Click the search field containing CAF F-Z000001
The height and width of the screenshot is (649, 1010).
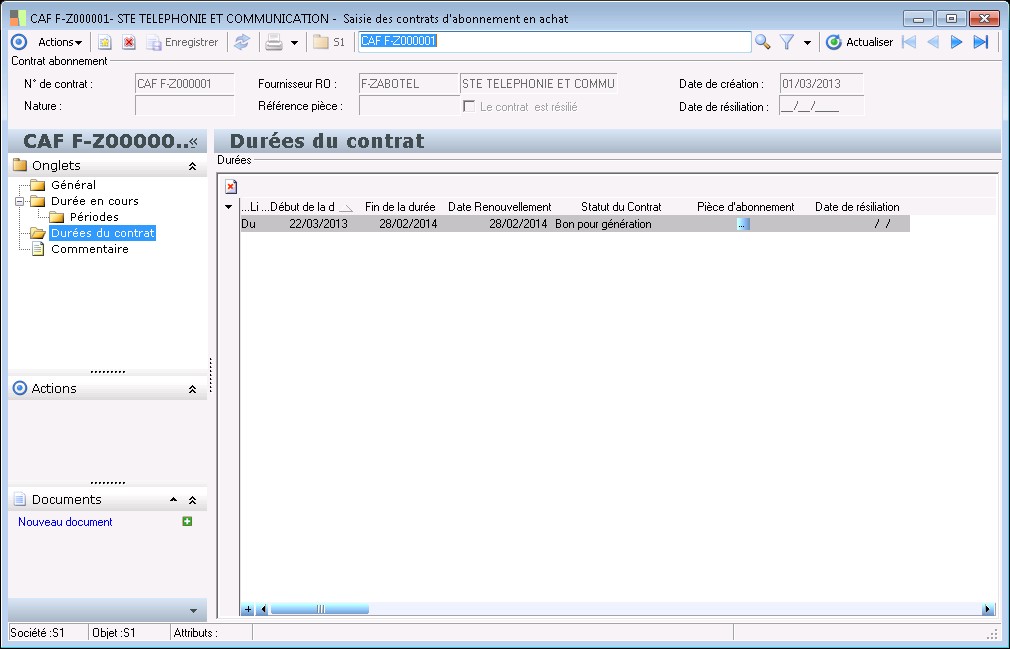tap(555, 42)
